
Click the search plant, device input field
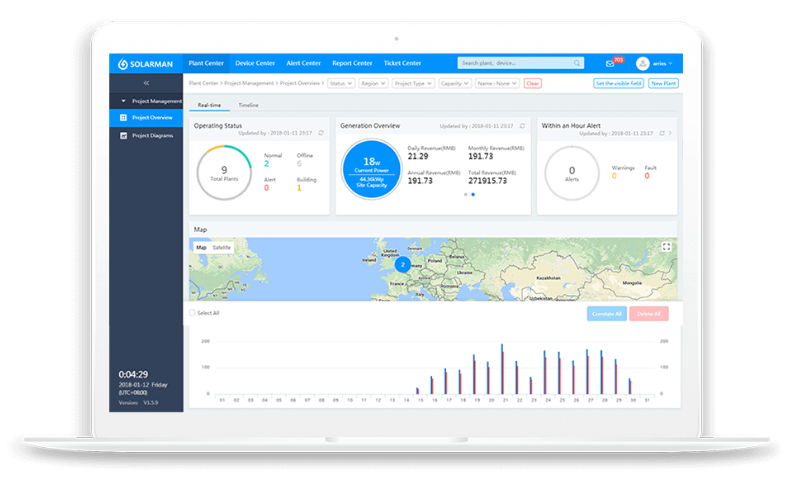click(x=513, y=63)
